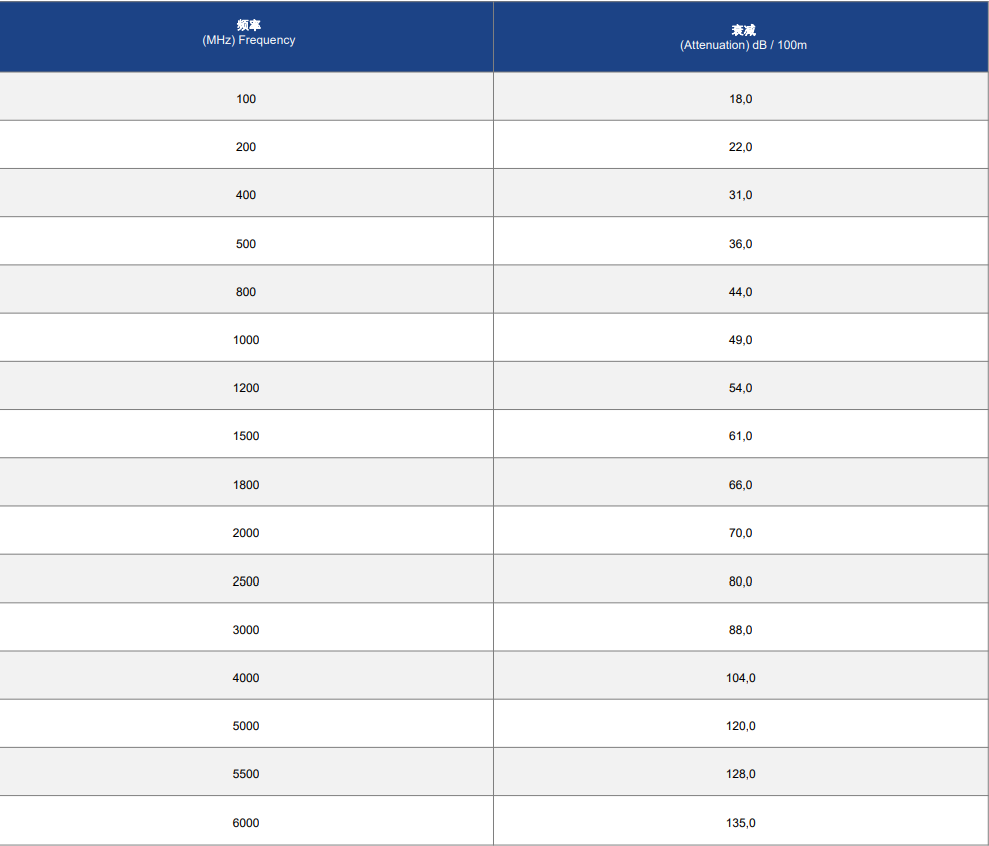Select the 18,0 attenuation value
This screenshot has height=846, width=989.
(x=740, y=99)
